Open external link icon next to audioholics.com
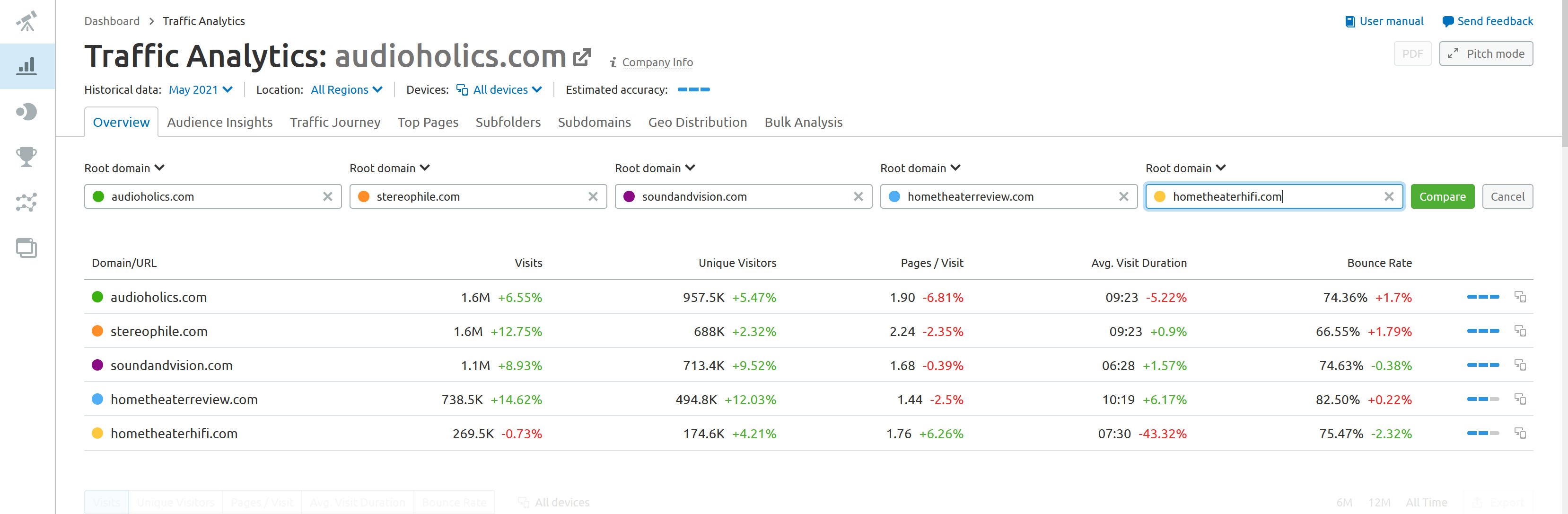The height and width of the screenshot is (514, 1568). pyautogui.click(x=583, y=57)
